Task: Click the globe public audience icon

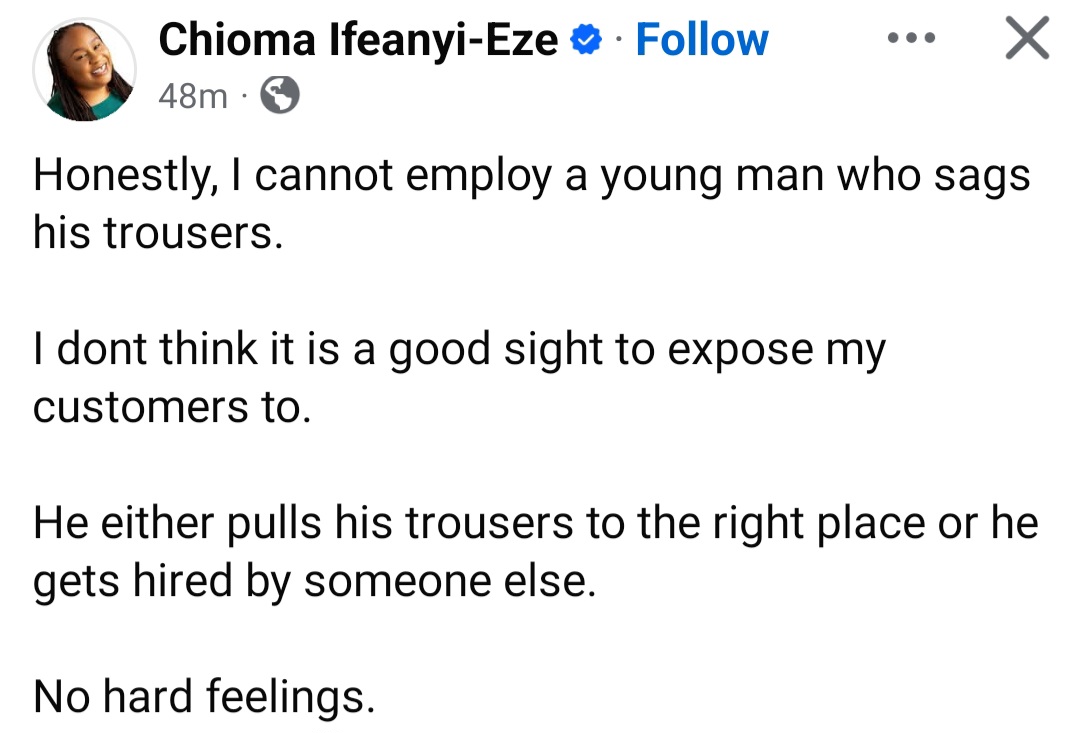Action: click(x=279, y=96)
